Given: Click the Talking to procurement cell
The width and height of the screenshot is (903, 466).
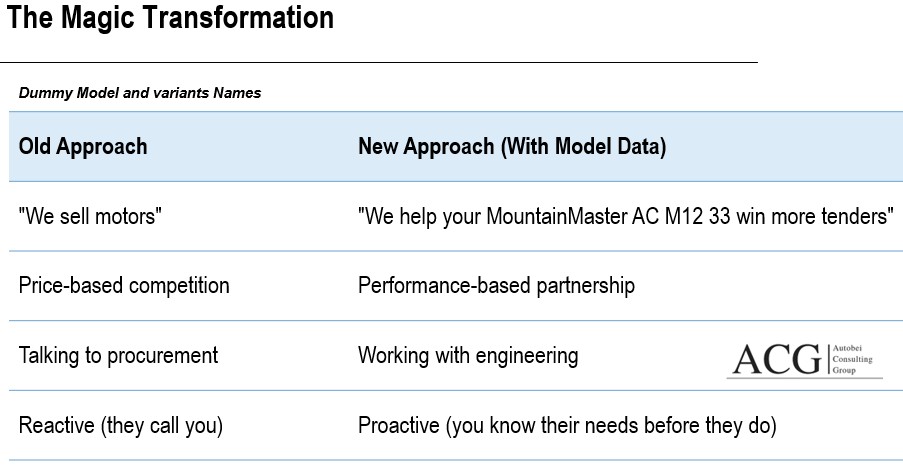Looking at the screenshot, I should click(x=118, y=355).
